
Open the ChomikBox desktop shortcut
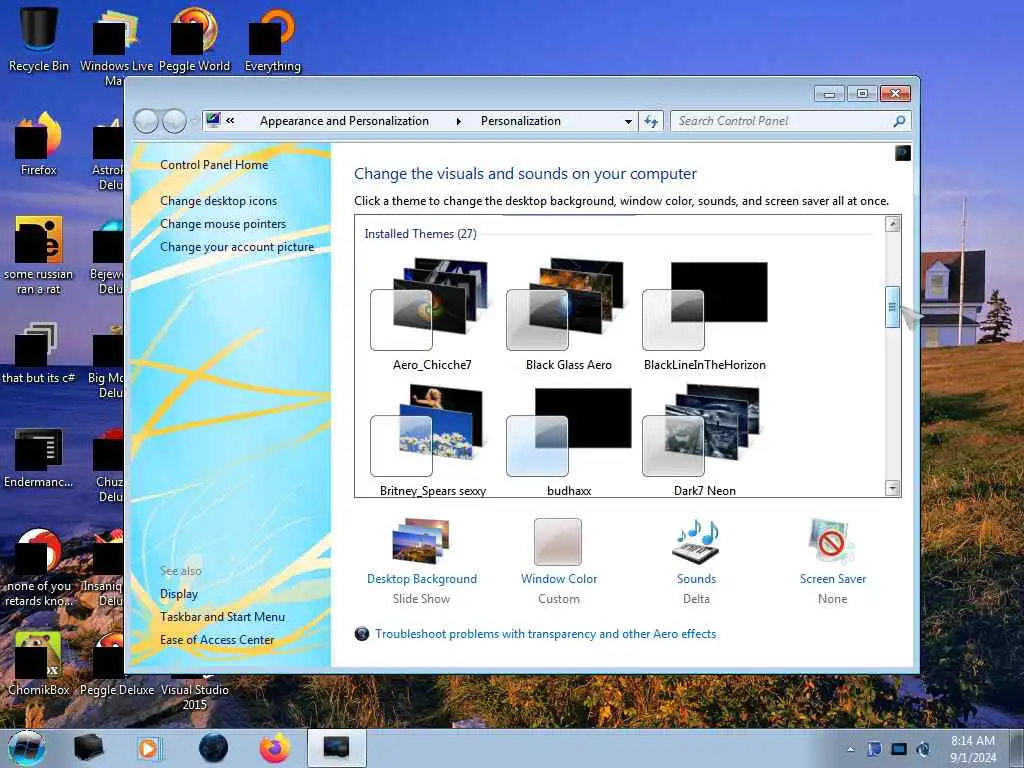[x=39, y=663]
